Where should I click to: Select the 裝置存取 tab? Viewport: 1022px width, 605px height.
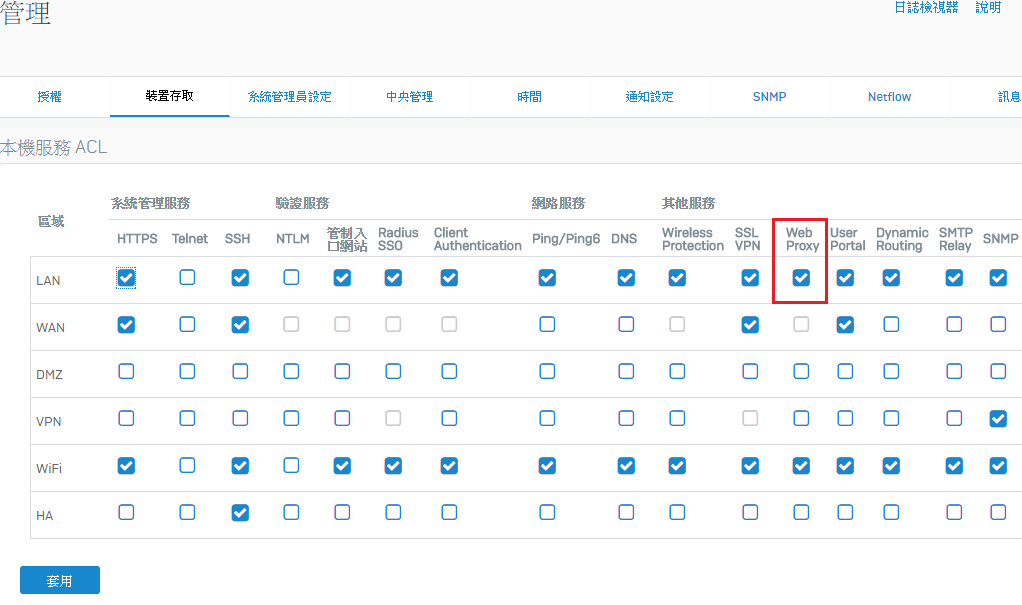coord(169,96)
